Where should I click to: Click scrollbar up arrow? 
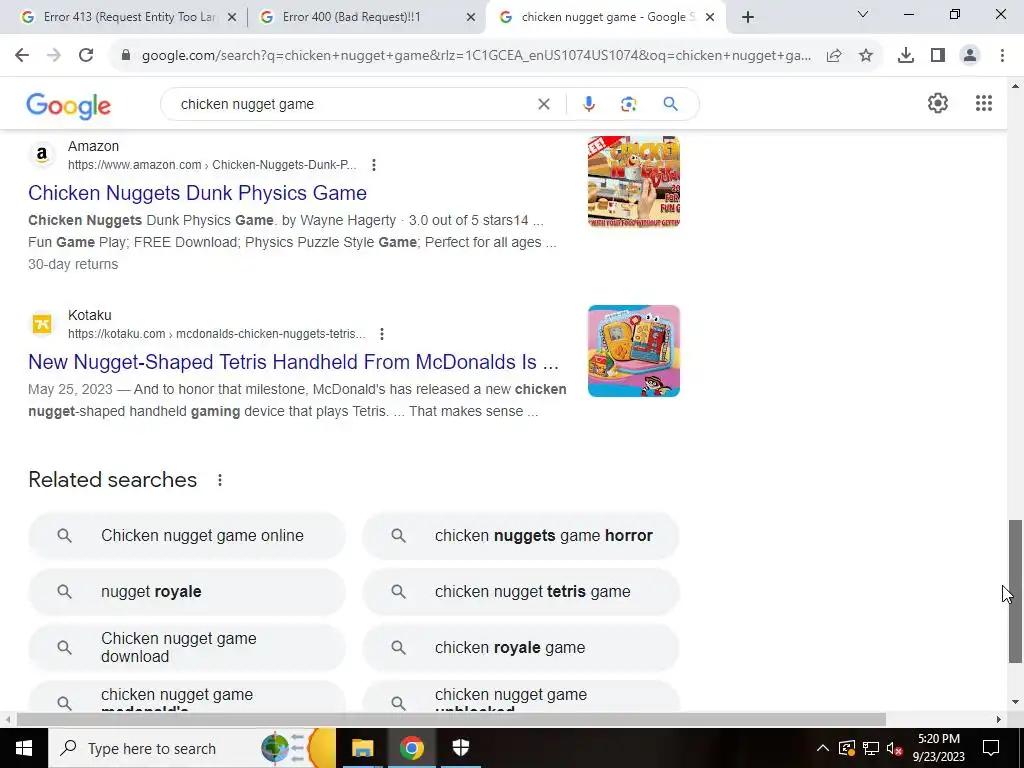[x=1015, y=86]
